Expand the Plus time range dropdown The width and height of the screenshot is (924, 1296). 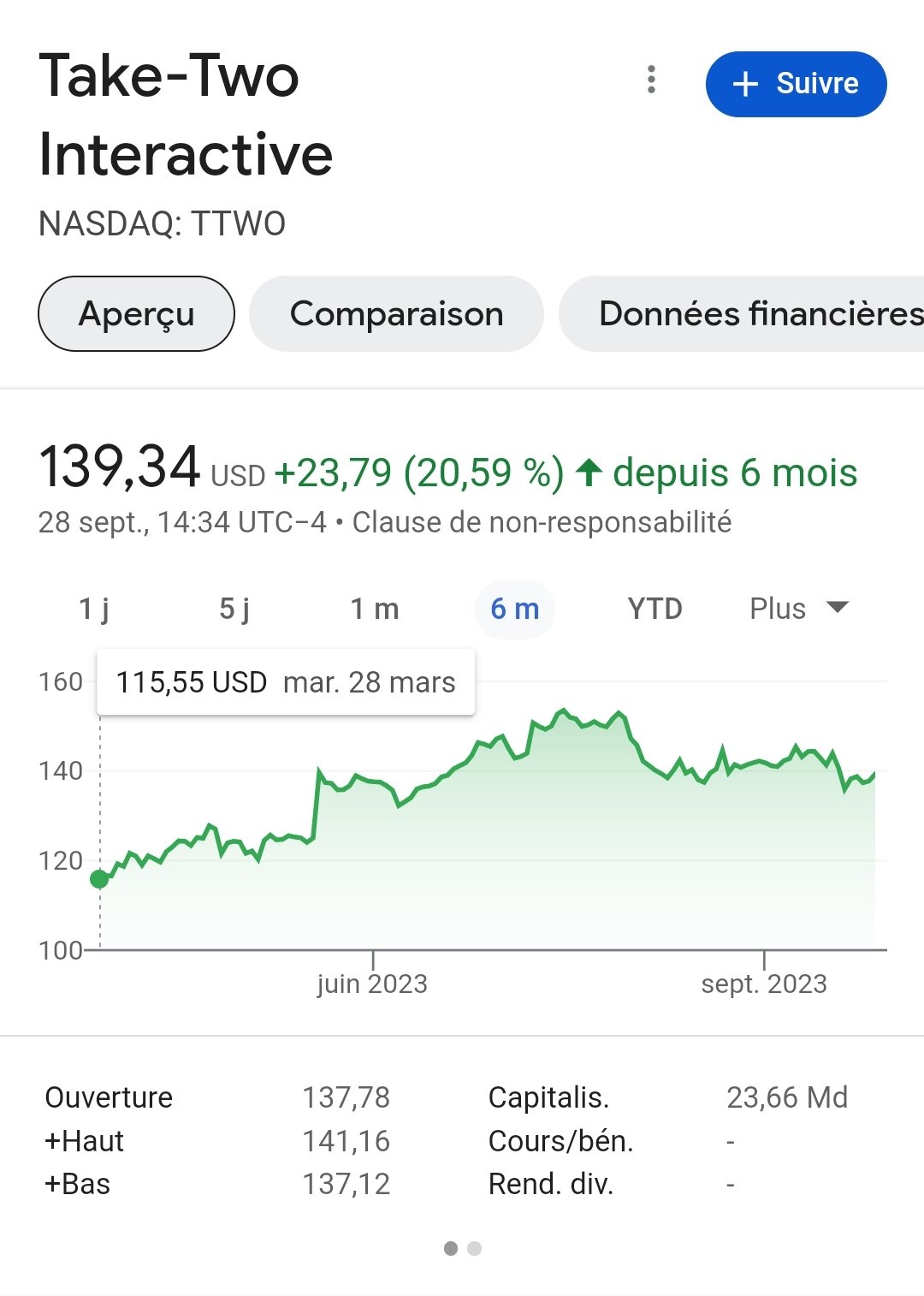coord(778,609)
